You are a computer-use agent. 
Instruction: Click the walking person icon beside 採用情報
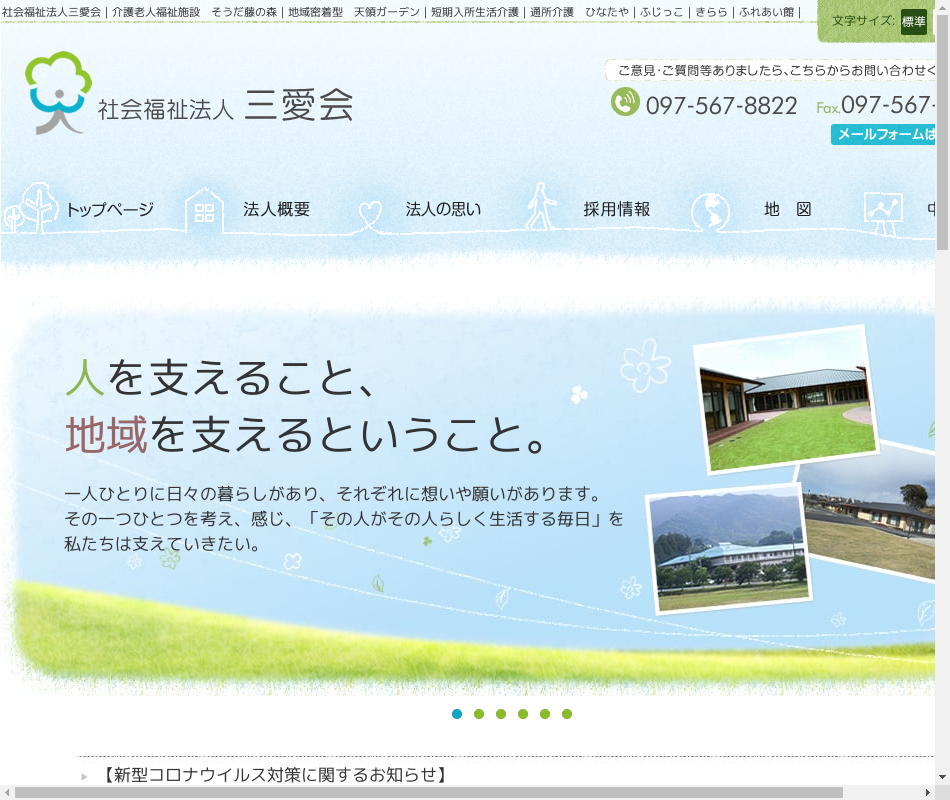(x=542, y=208)
